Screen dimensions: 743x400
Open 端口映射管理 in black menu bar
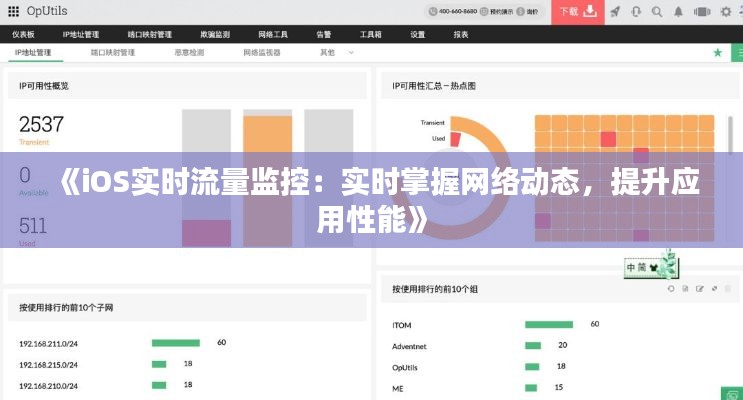(x=150, y=34)
